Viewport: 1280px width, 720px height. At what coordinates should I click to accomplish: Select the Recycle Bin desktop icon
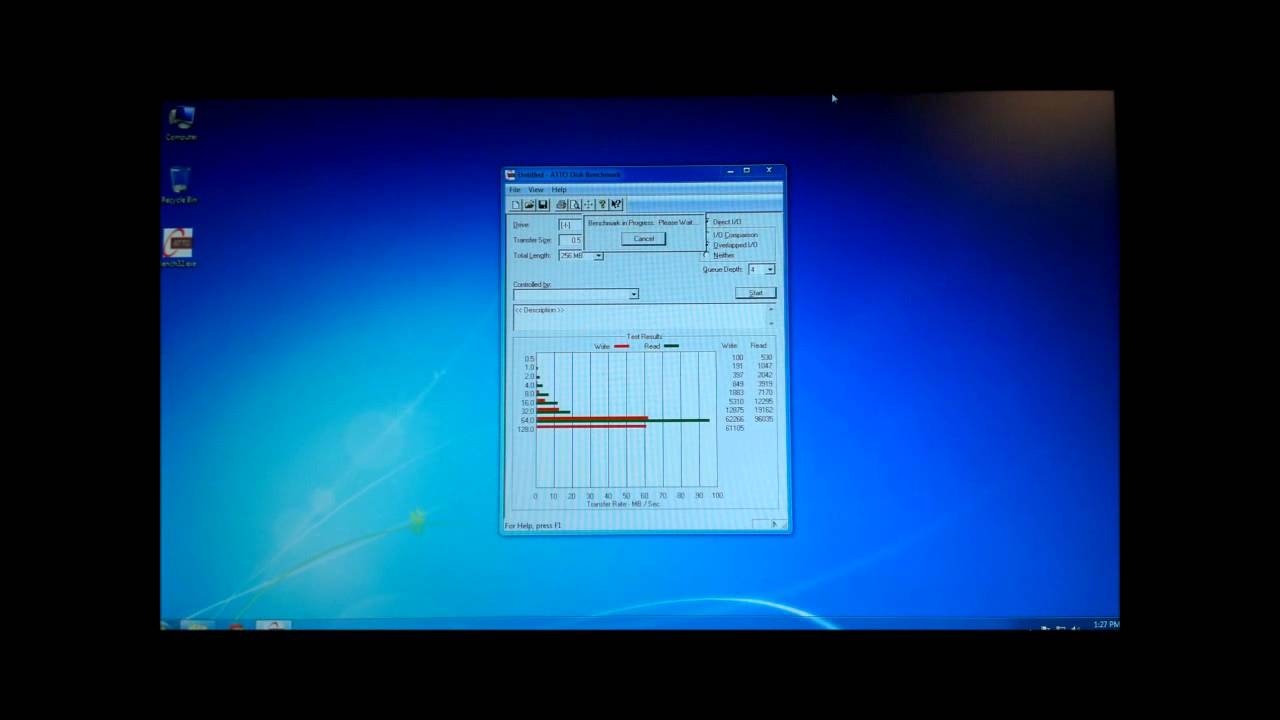pyautogui.click(x=180, y=185)
